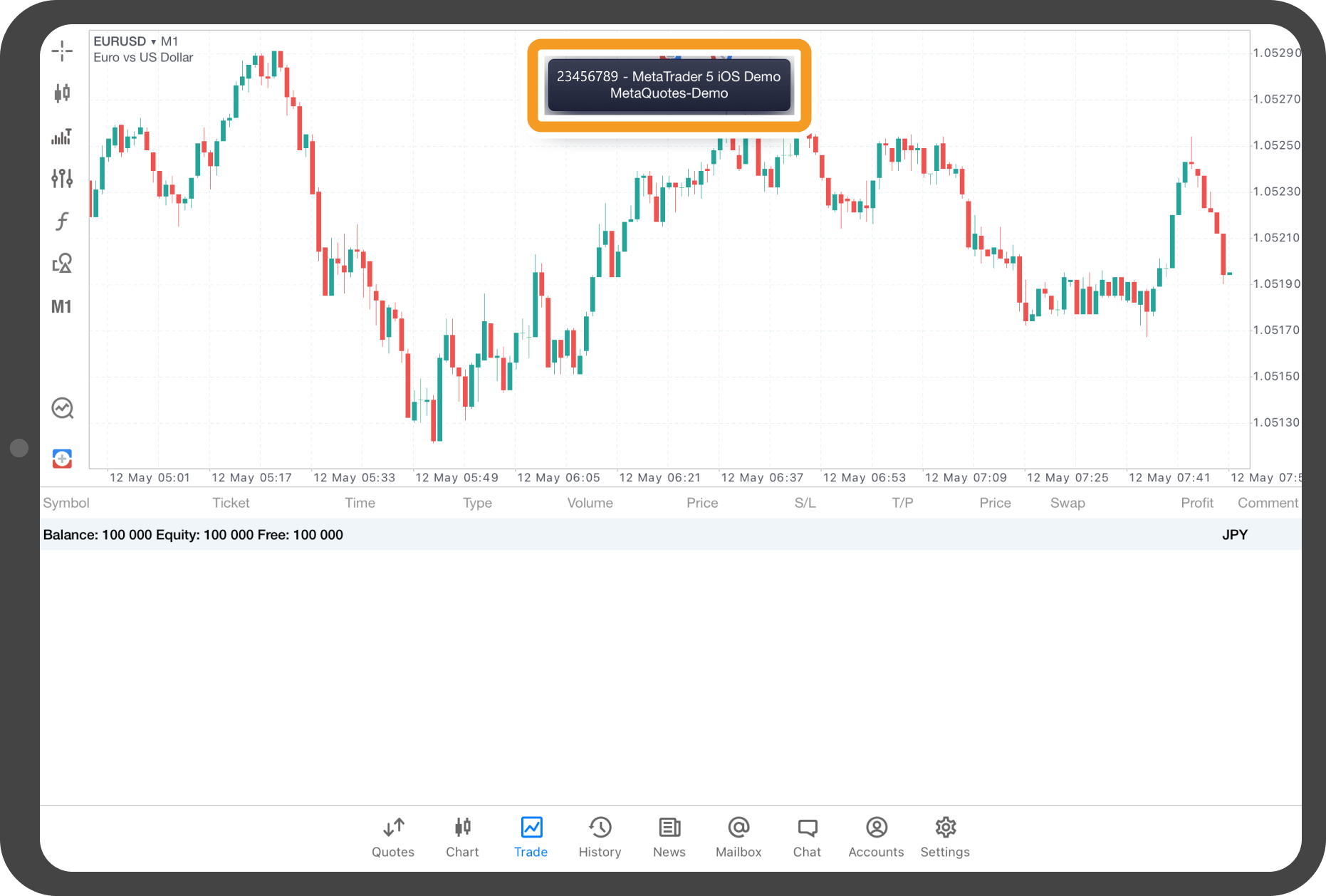This screenshot has height=896, width=1326.
Task: Open the chart search magnifier icon
Action: (x=62, y=408)
